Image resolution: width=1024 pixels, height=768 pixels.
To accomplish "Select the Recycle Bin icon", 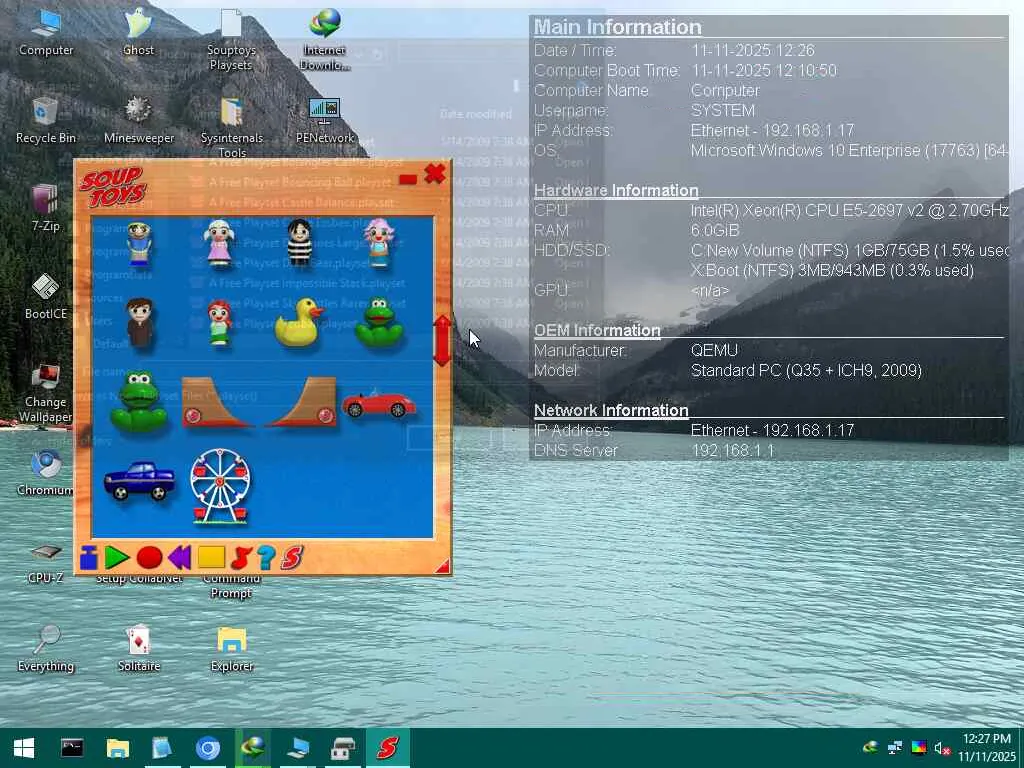I will [x=46, y=120].
